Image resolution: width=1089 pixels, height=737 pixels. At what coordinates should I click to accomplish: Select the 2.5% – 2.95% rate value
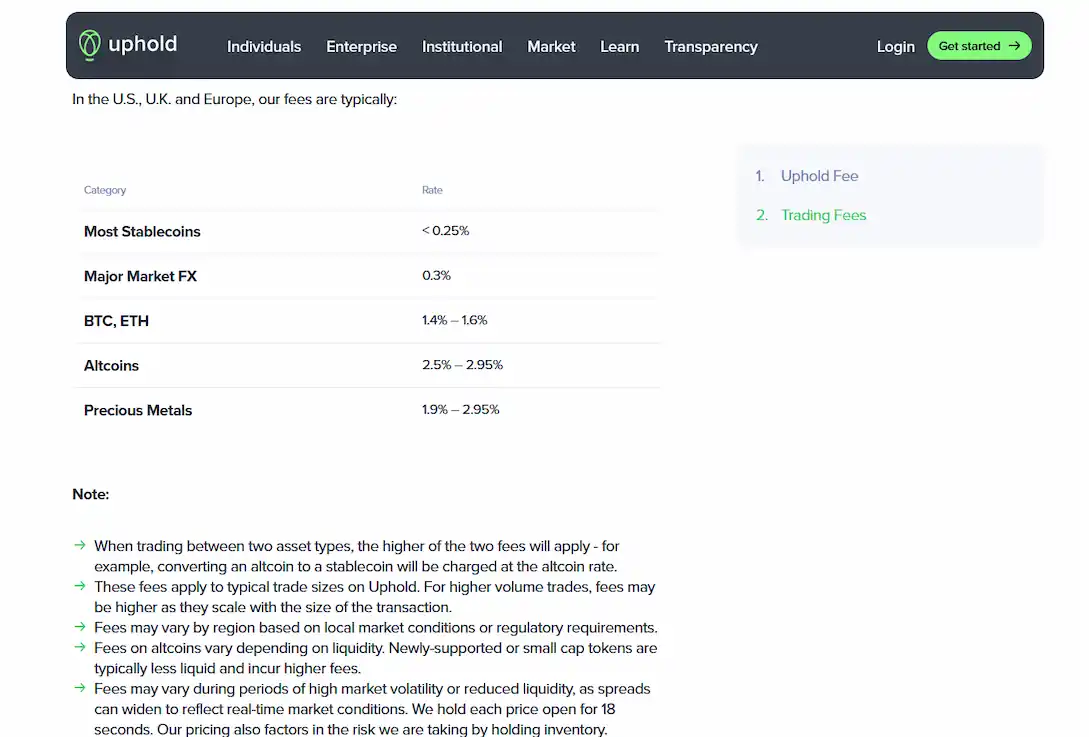point(462,365)
